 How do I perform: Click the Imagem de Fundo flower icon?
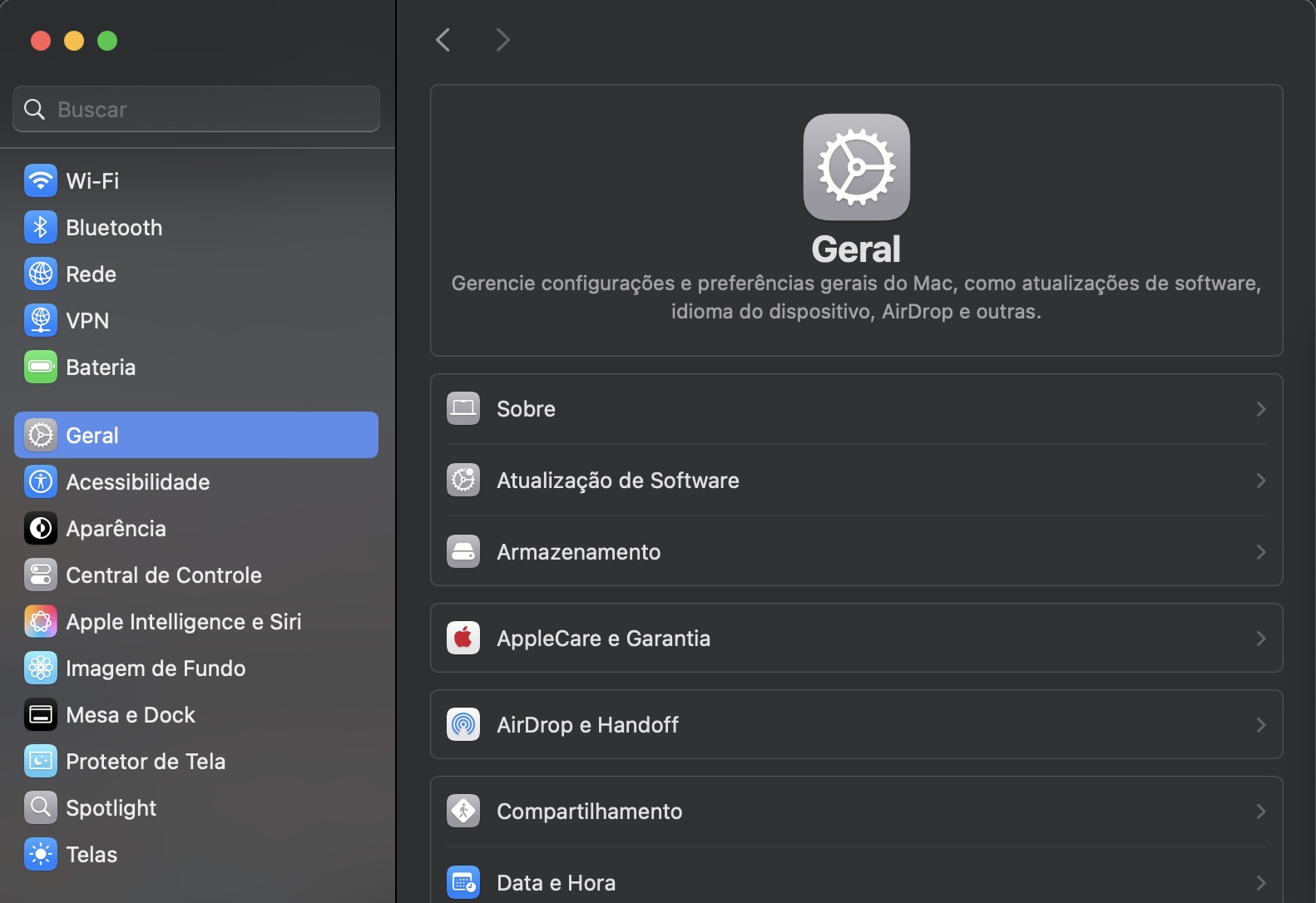(x=41, y=668)
